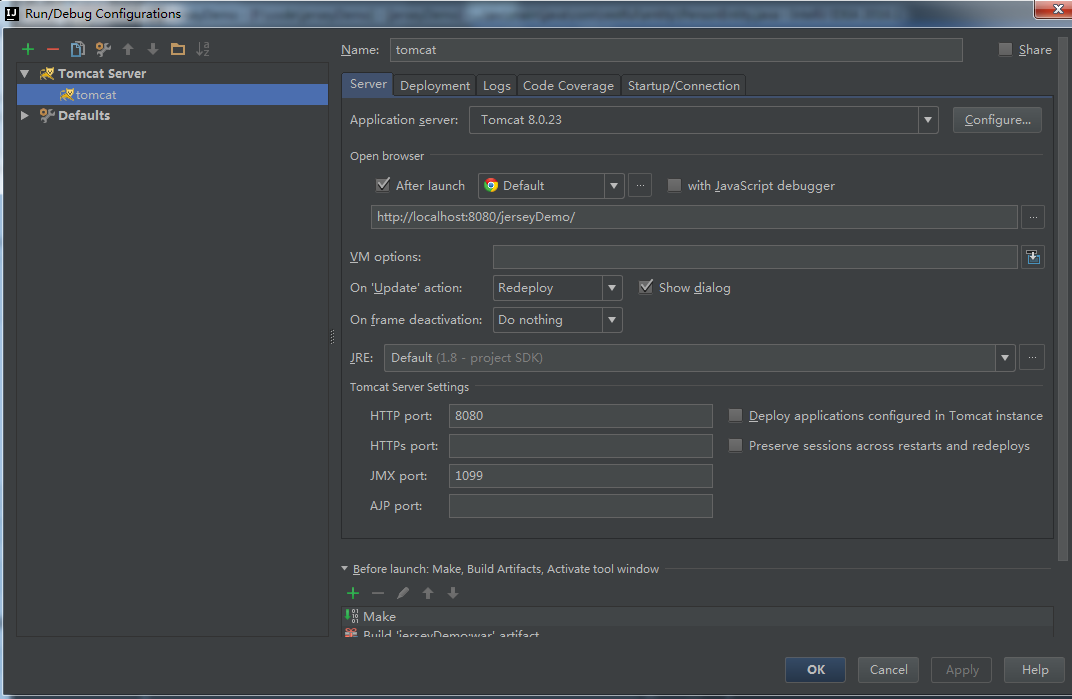Screen dimensions: 1072x699
Task: Sort configurations alphabetically
Action: pos(203,49)
